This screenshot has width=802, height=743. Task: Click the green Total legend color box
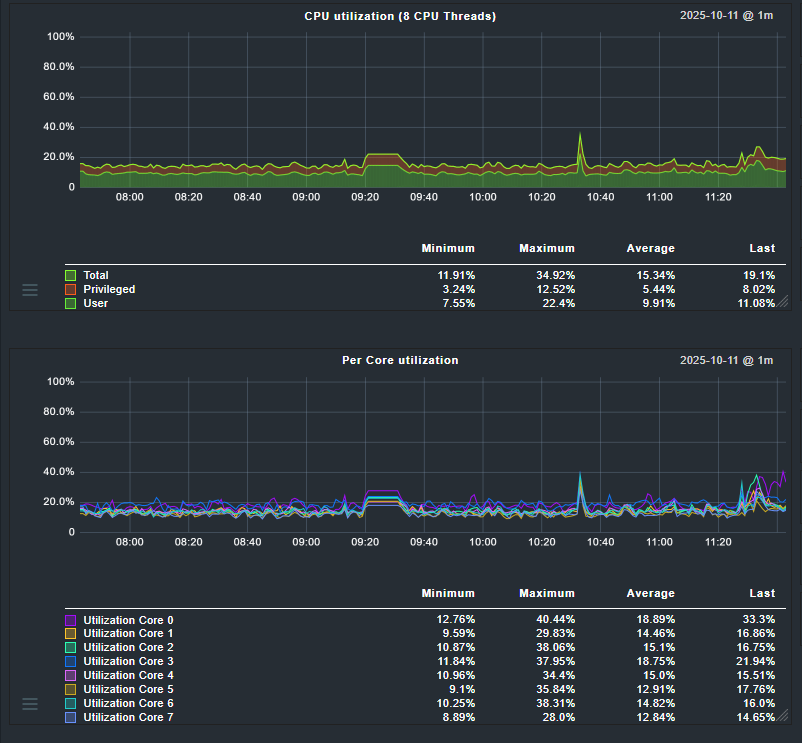(x=71, y=275)
